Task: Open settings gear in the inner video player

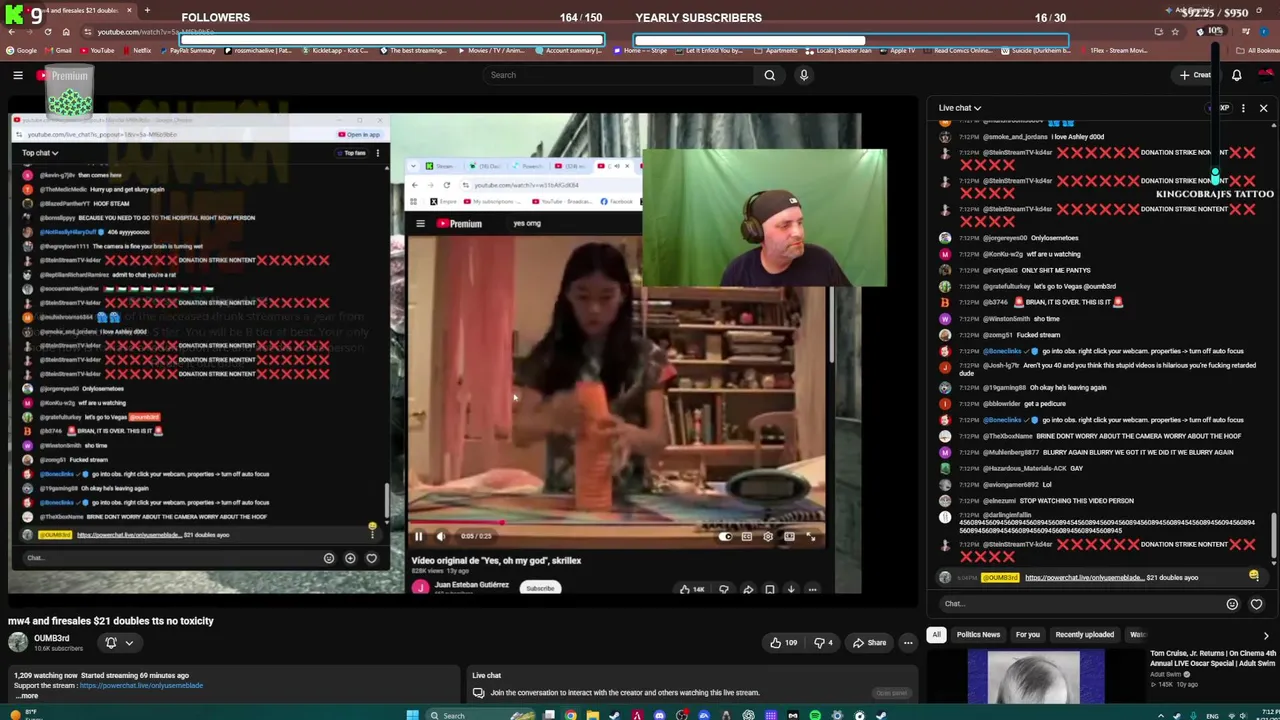Action: point(768,537)
